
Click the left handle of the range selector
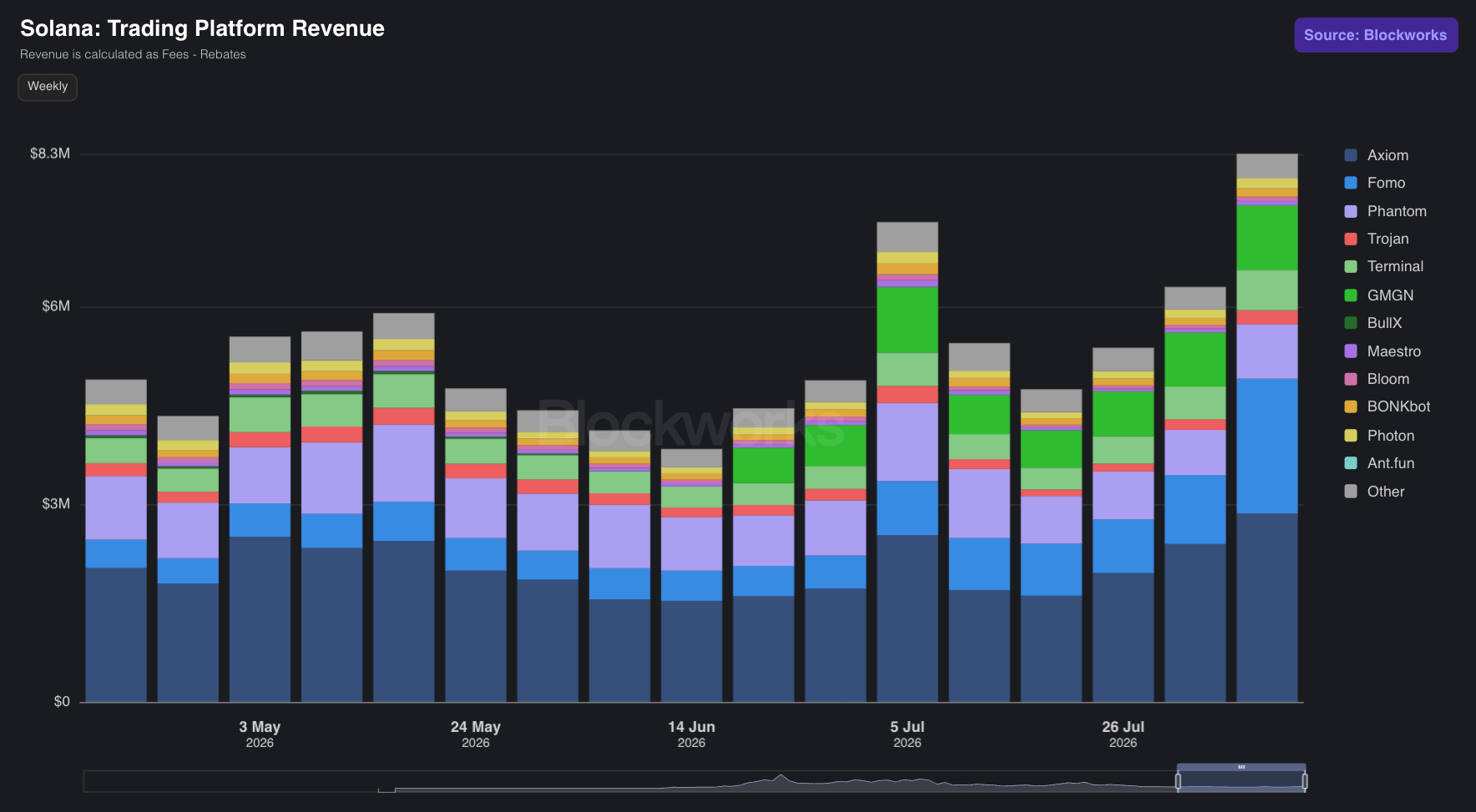pyautogui.click(x=1178, y=781)
